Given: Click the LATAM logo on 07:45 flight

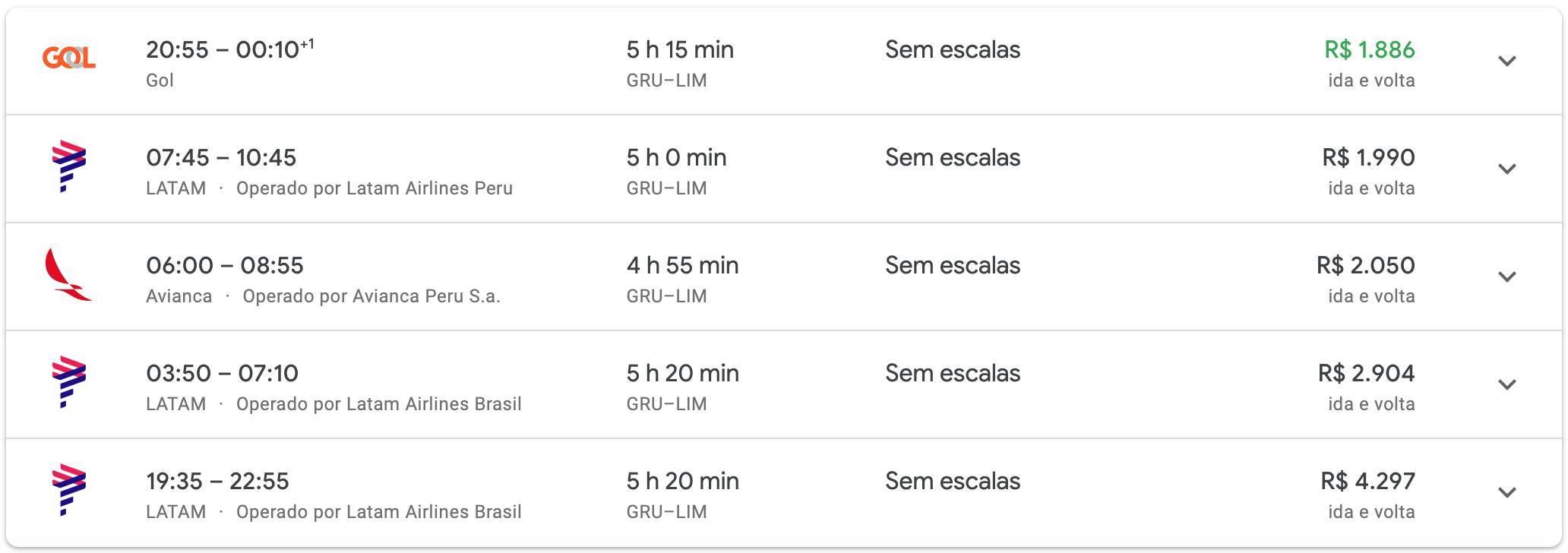Looking at the screenshot, I should click(69, 166).
